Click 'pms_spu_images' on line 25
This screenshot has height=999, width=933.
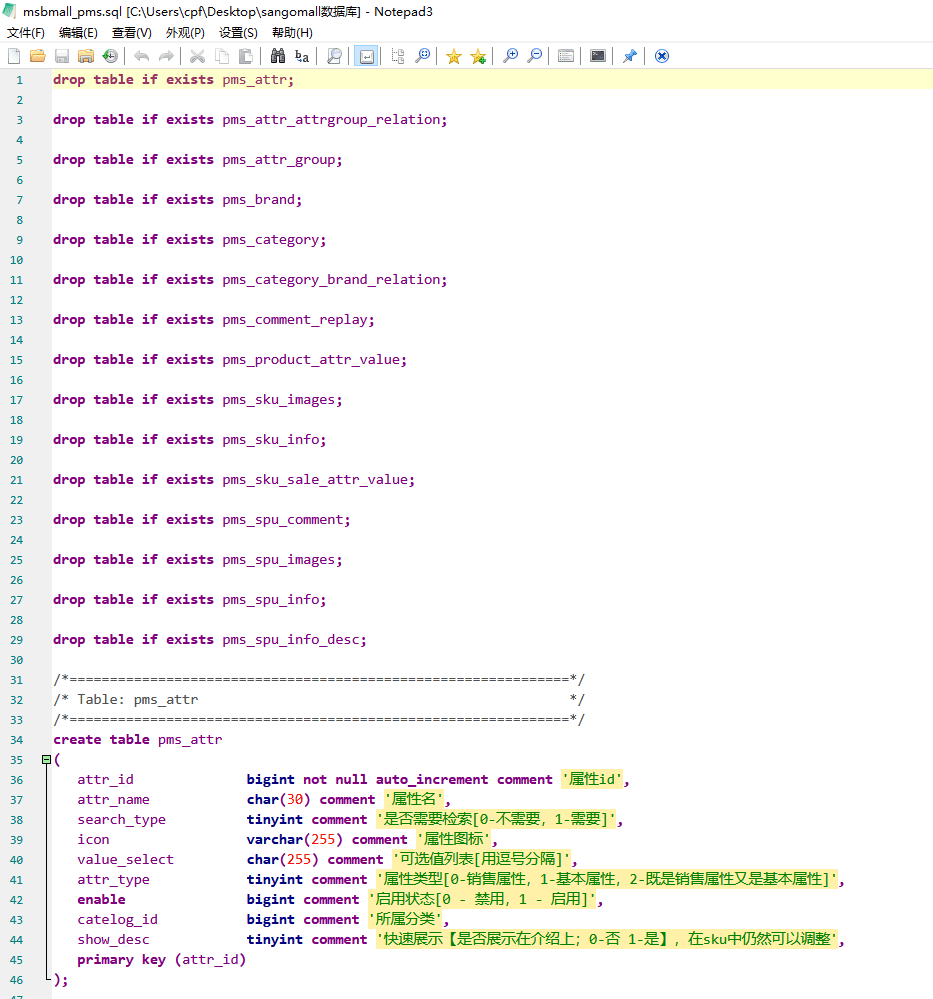tap(278, 560)
